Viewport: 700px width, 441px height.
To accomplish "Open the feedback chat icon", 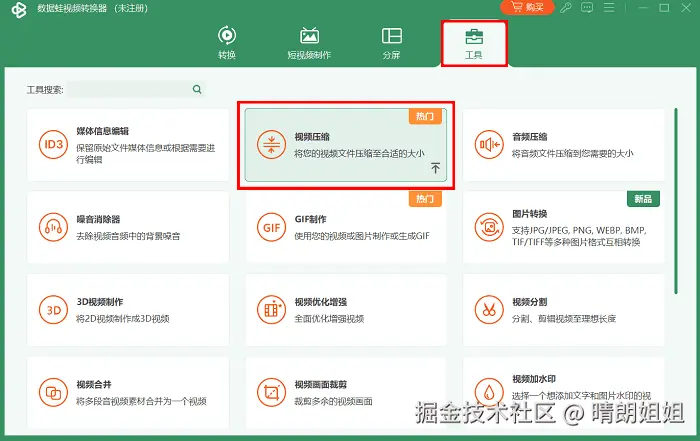I will (x=587, y=8).
